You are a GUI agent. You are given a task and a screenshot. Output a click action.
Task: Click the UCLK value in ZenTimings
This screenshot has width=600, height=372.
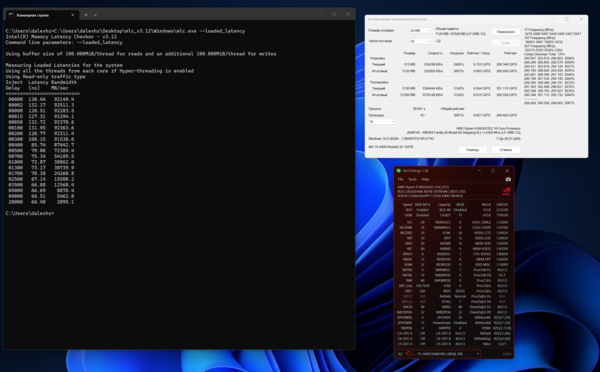pyautogui.click(x=502, y=215)
